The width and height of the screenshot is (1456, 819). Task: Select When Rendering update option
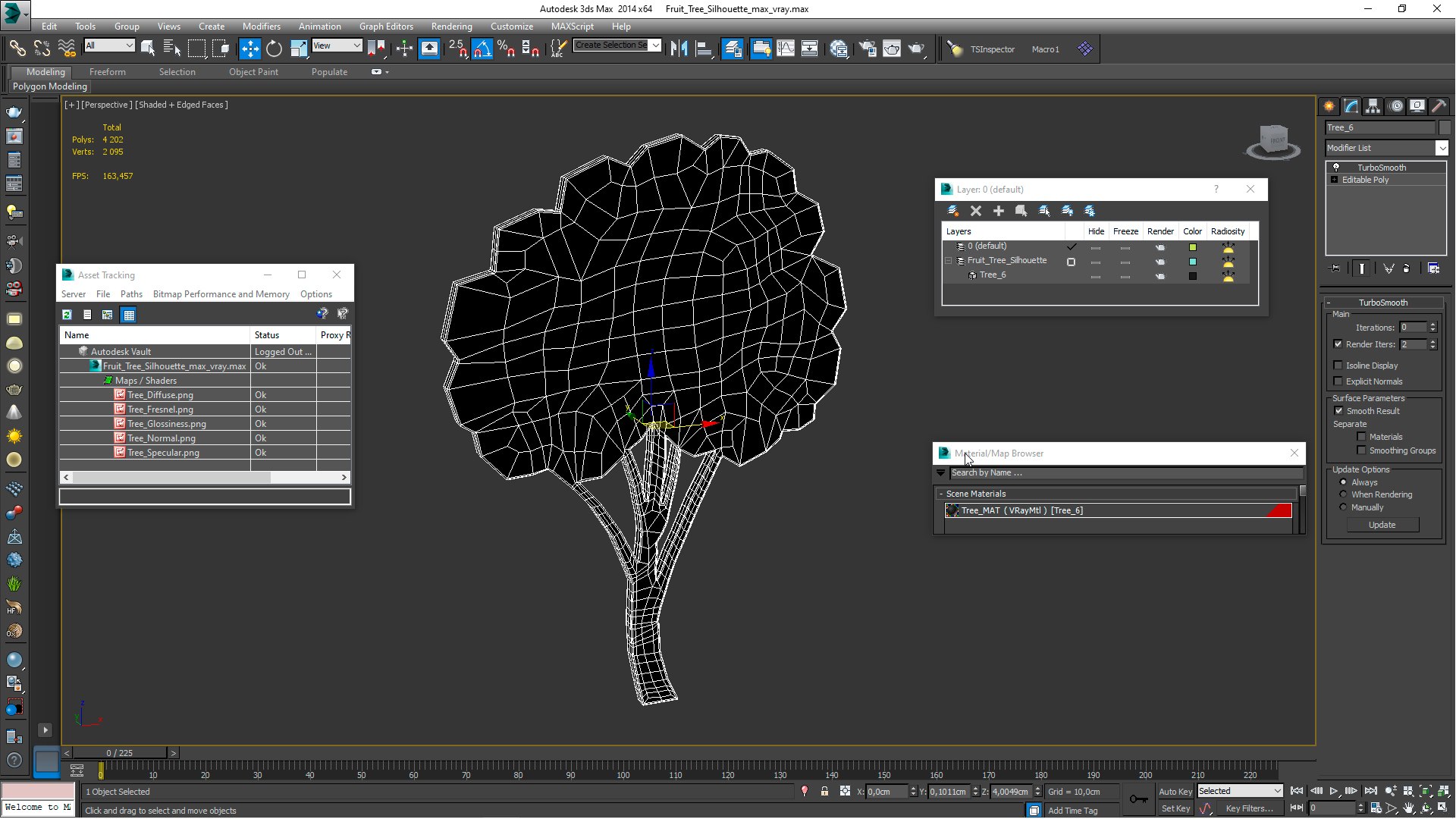pyautogui.click(x=1343, y=494)
